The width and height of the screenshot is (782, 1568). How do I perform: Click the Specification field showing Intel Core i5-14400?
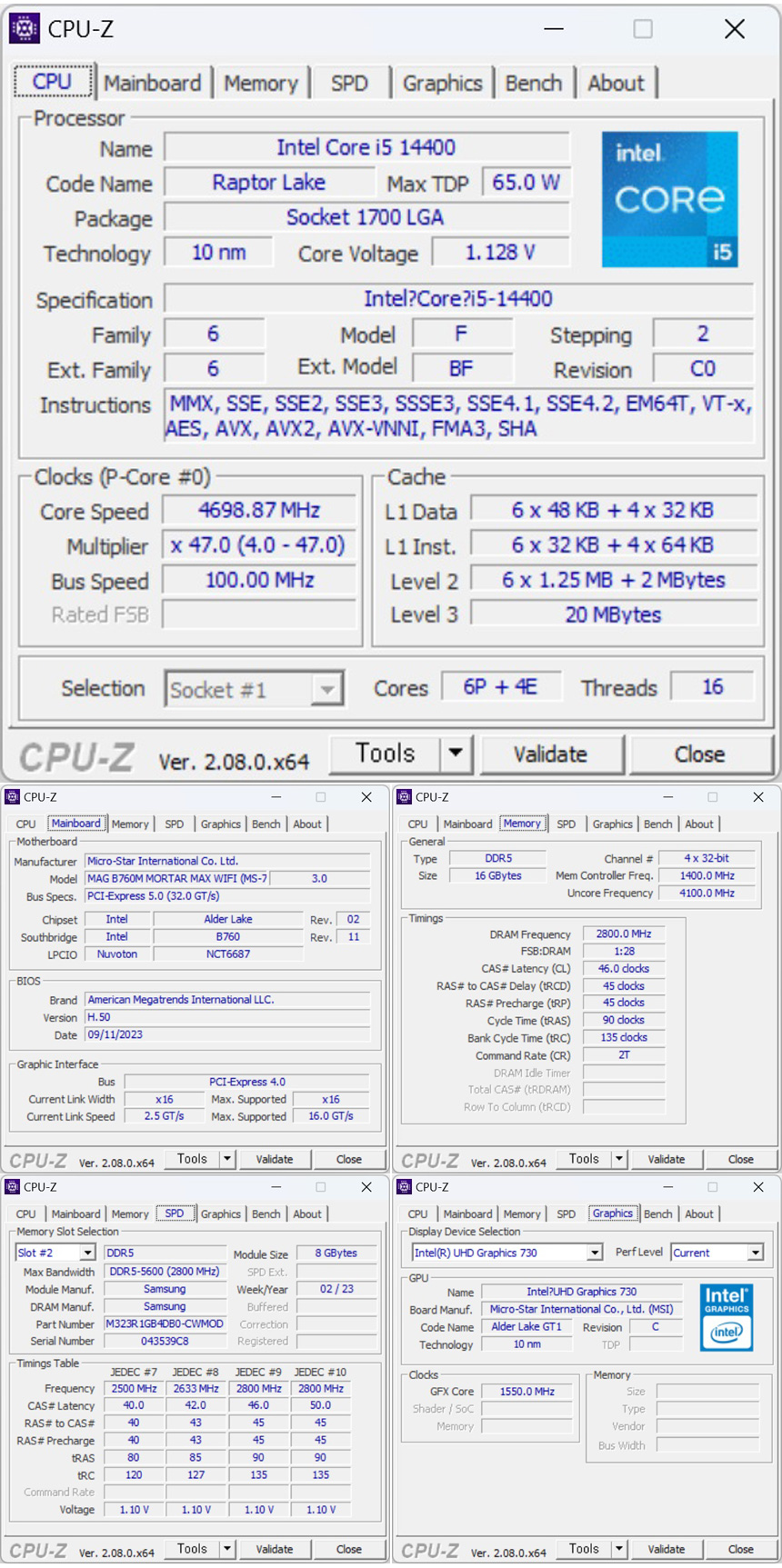tap(458, 299)
